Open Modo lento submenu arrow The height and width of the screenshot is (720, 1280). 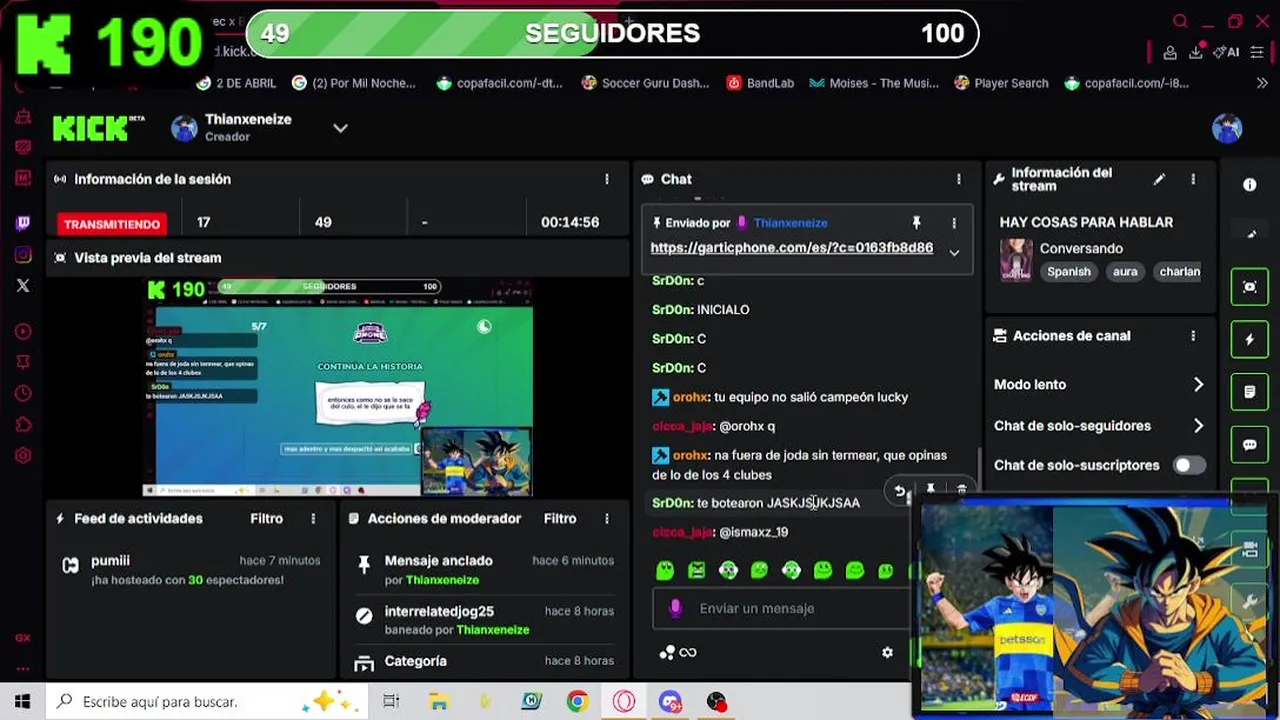(1198, 384)
